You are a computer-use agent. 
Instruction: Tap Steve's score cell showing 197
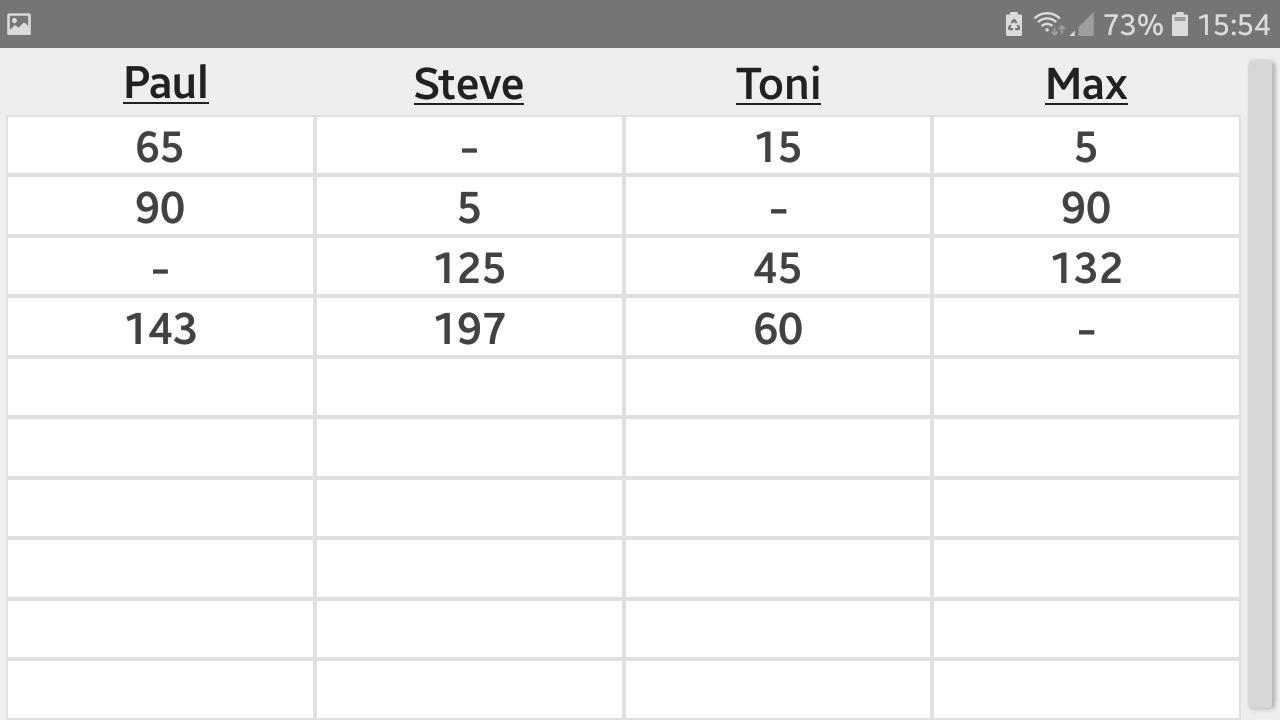pos(469,329)
